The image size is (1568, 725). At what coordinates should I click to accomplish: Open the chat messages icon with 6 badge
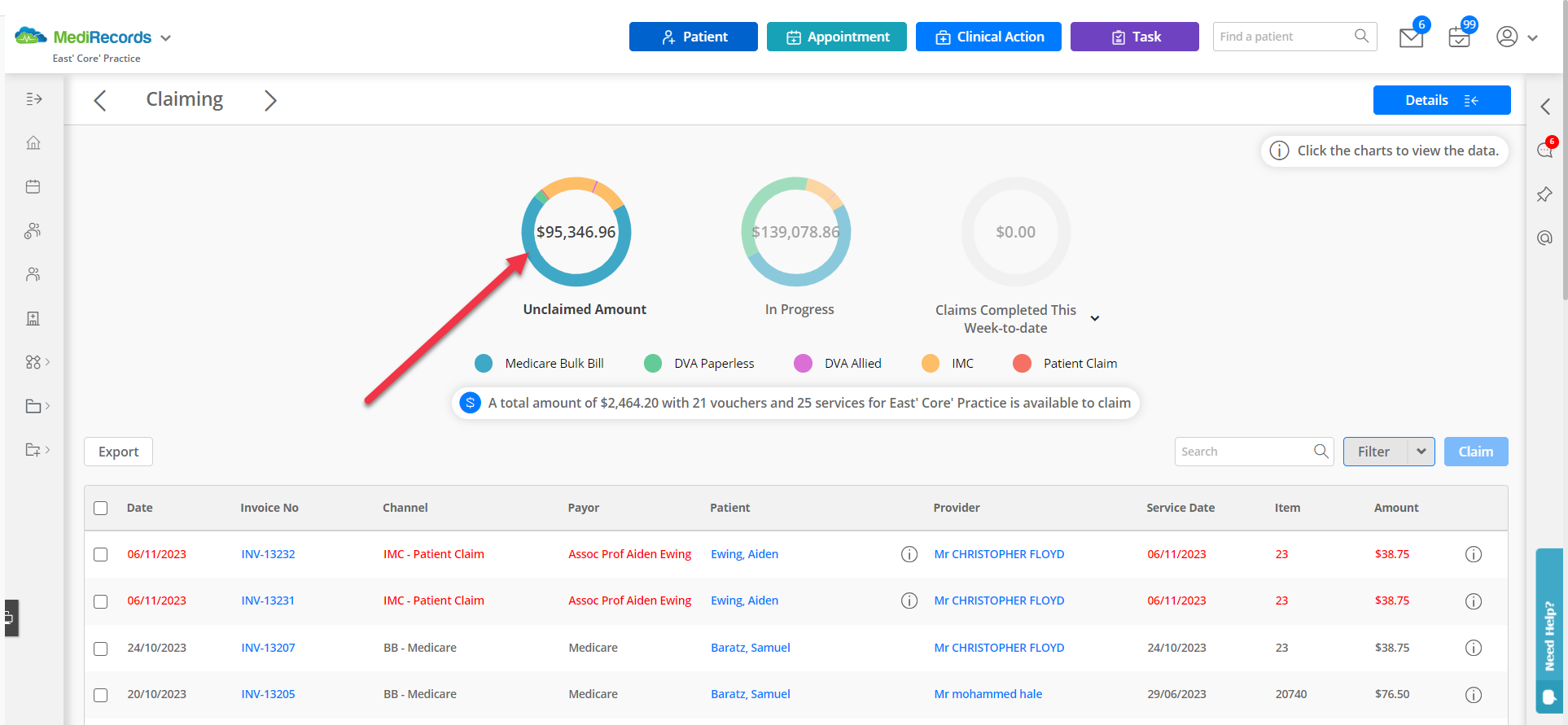[1545, 149]
